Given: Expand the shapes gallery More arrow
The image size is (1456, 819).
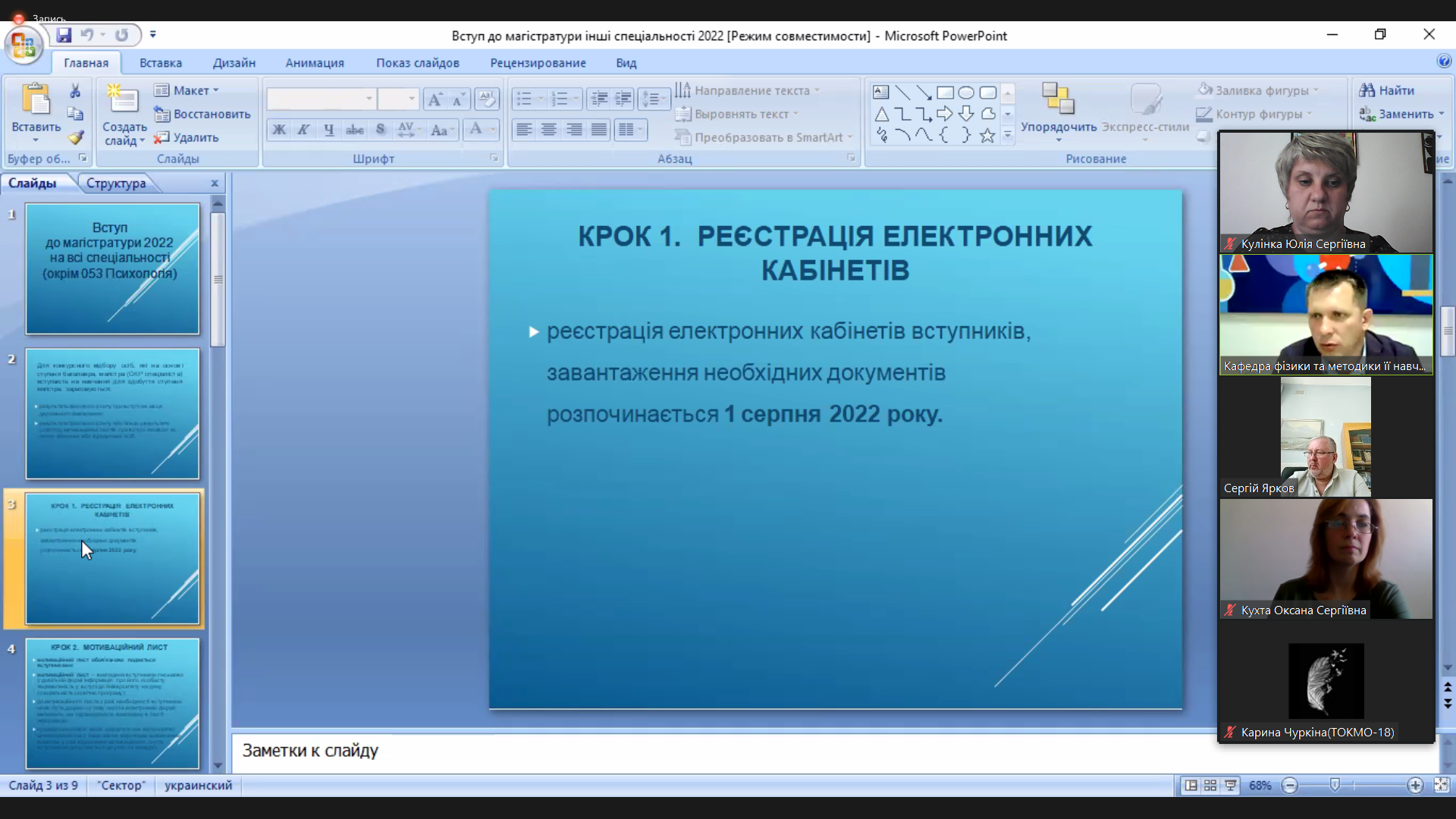Looking at the screenshot, I should coord(1008,136).
